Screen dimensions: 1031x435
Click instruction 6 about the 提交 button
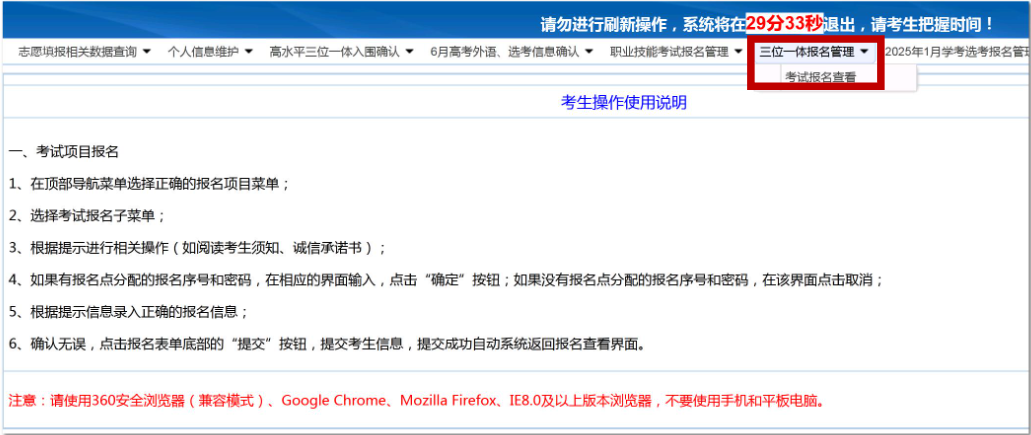[327, 344]
